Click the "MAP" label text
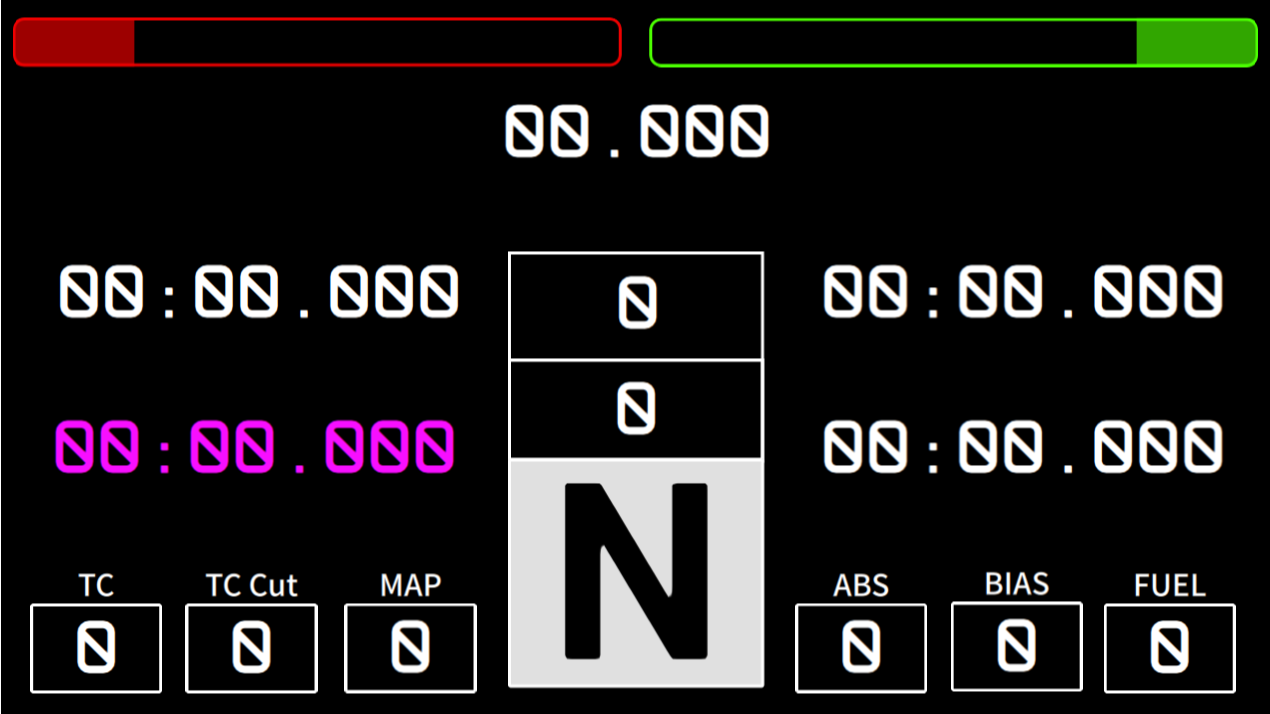1270x714 pixels. (411, 585)
